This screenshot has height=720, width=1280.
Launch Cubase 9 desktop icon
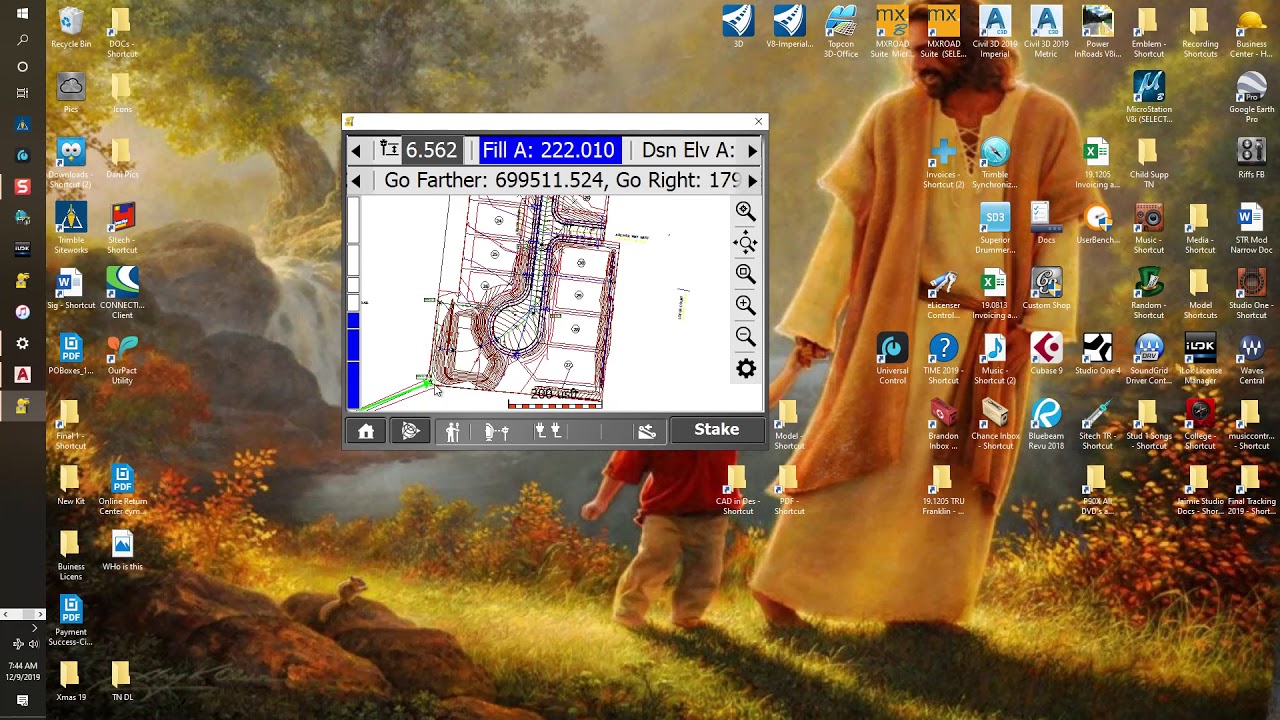pyautogui.click(x=1046, y=354)
